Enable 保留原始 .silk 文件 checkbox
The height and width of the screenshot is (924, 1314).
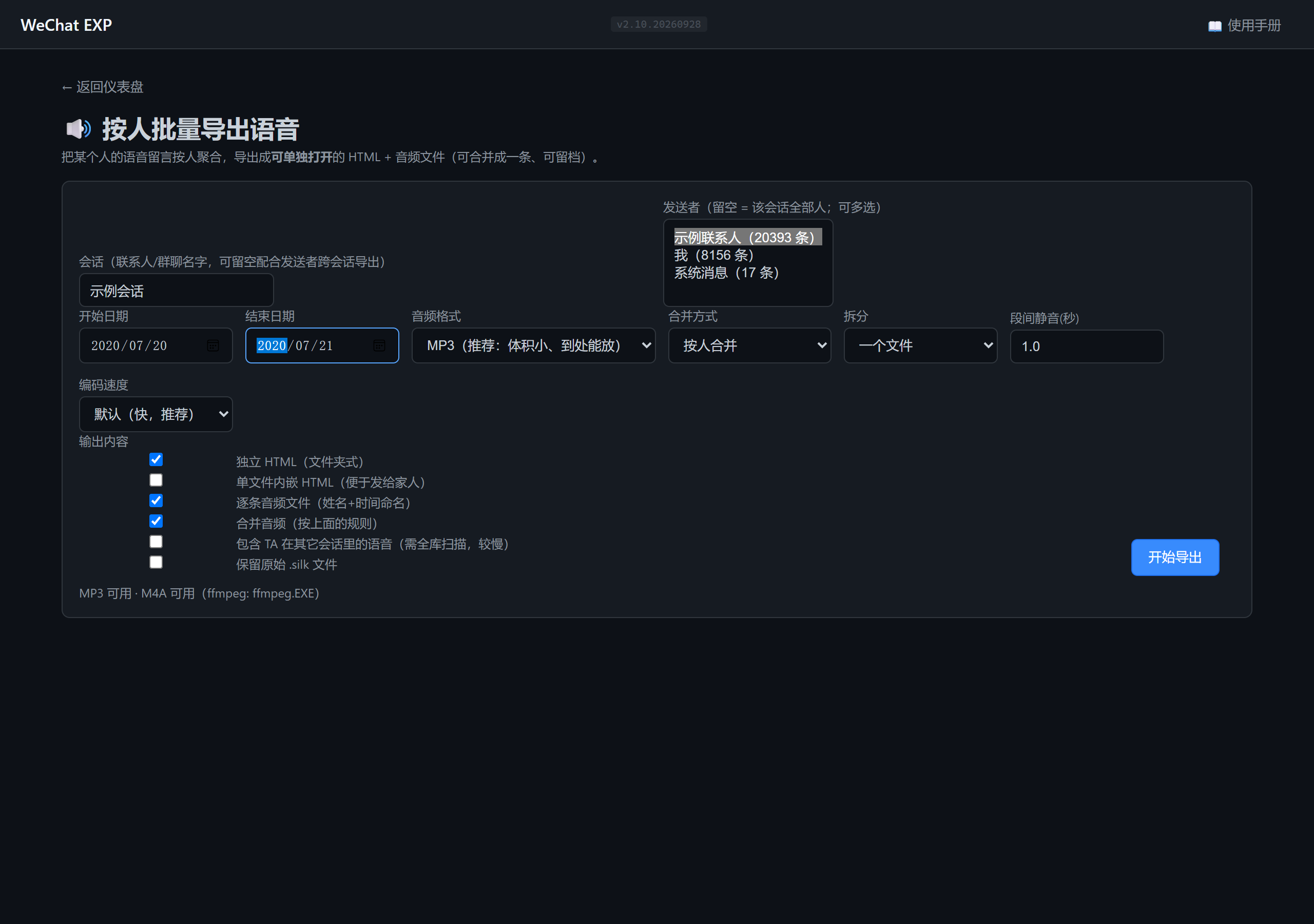click(156, 562)
